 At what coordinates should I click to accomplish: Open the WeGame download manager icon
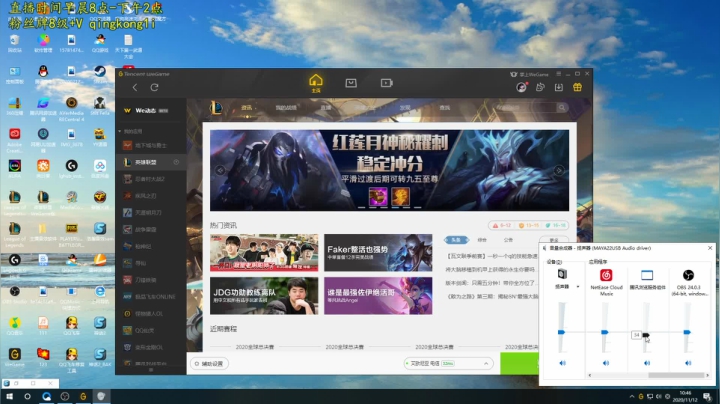559,87
